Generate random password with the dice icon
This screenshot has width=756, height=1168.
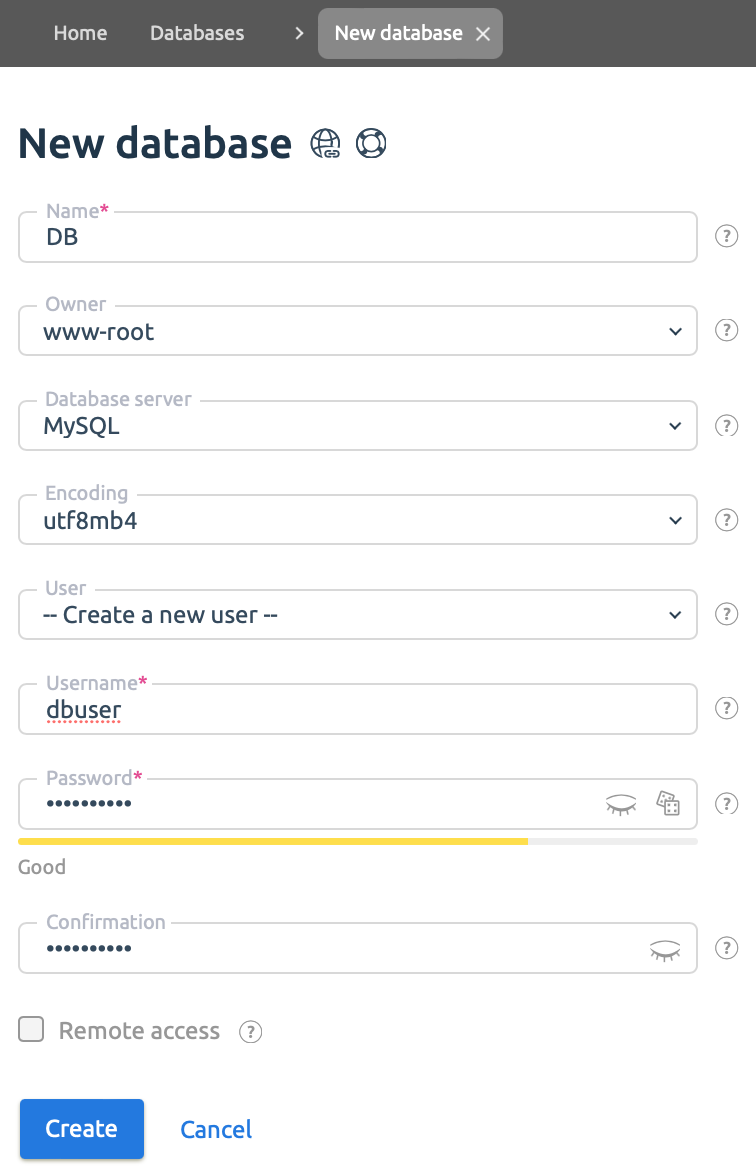tap(668, 803)
